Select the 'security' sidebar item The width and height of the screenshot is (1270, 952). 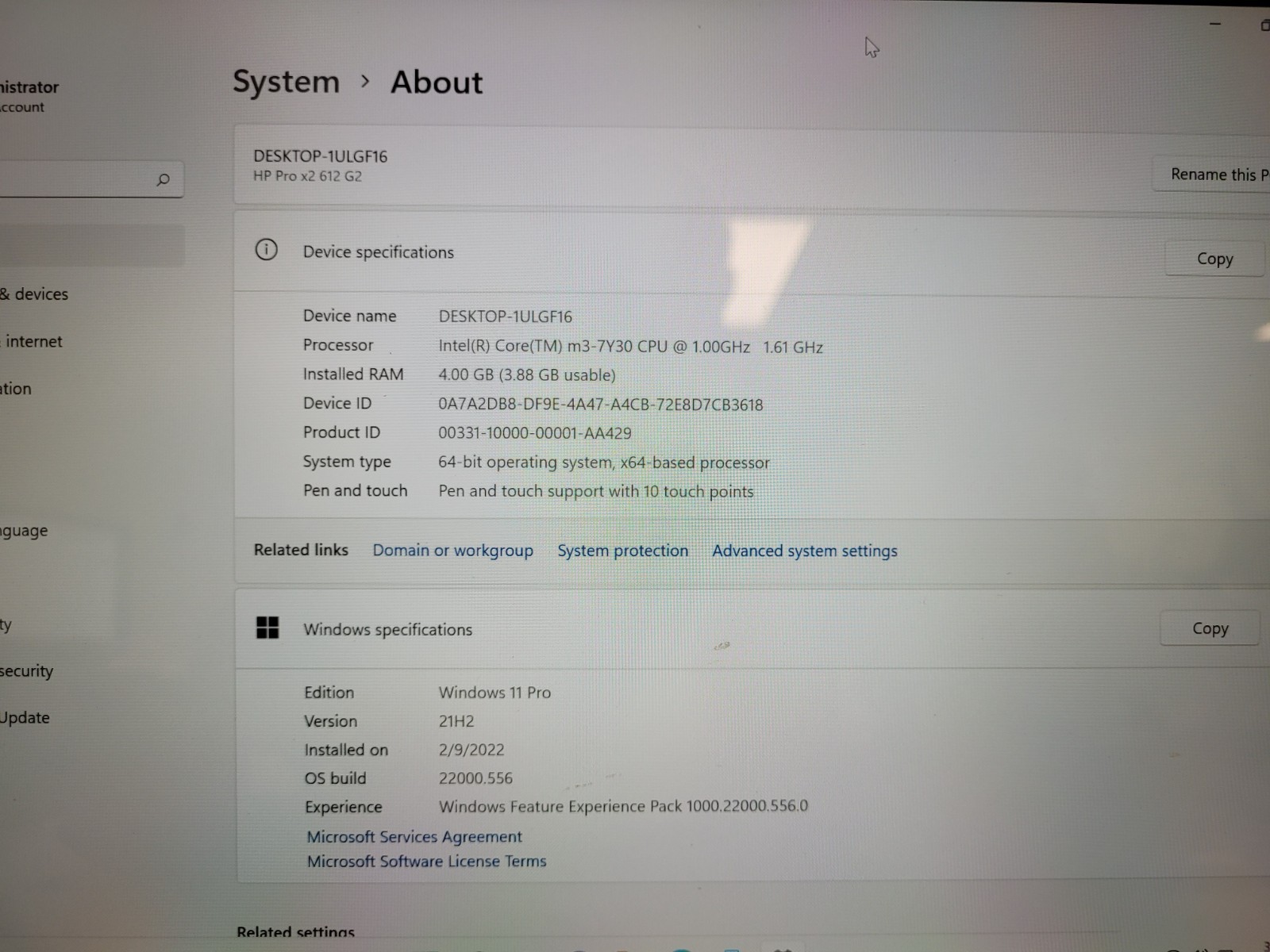point(26,671)
